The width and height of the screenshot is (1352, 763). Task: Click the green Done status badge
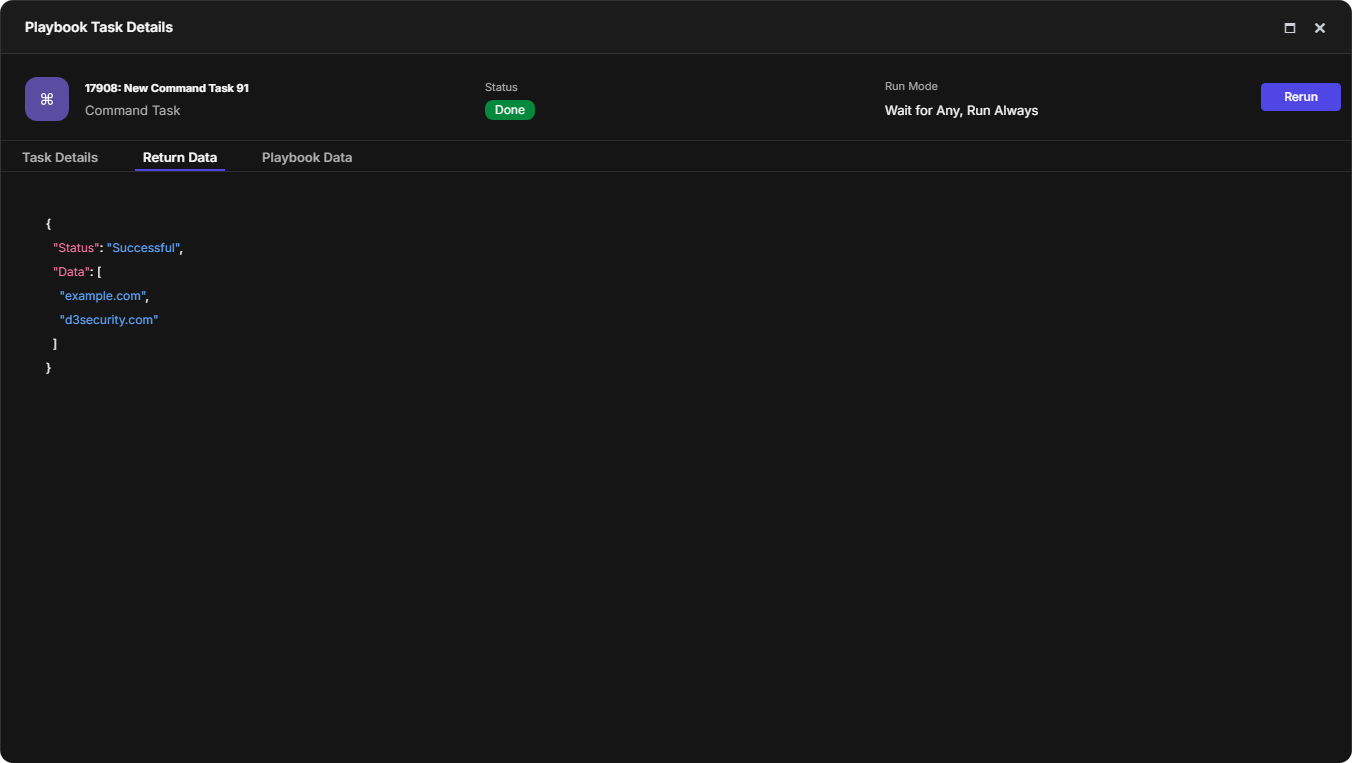[x=510, y=110]
